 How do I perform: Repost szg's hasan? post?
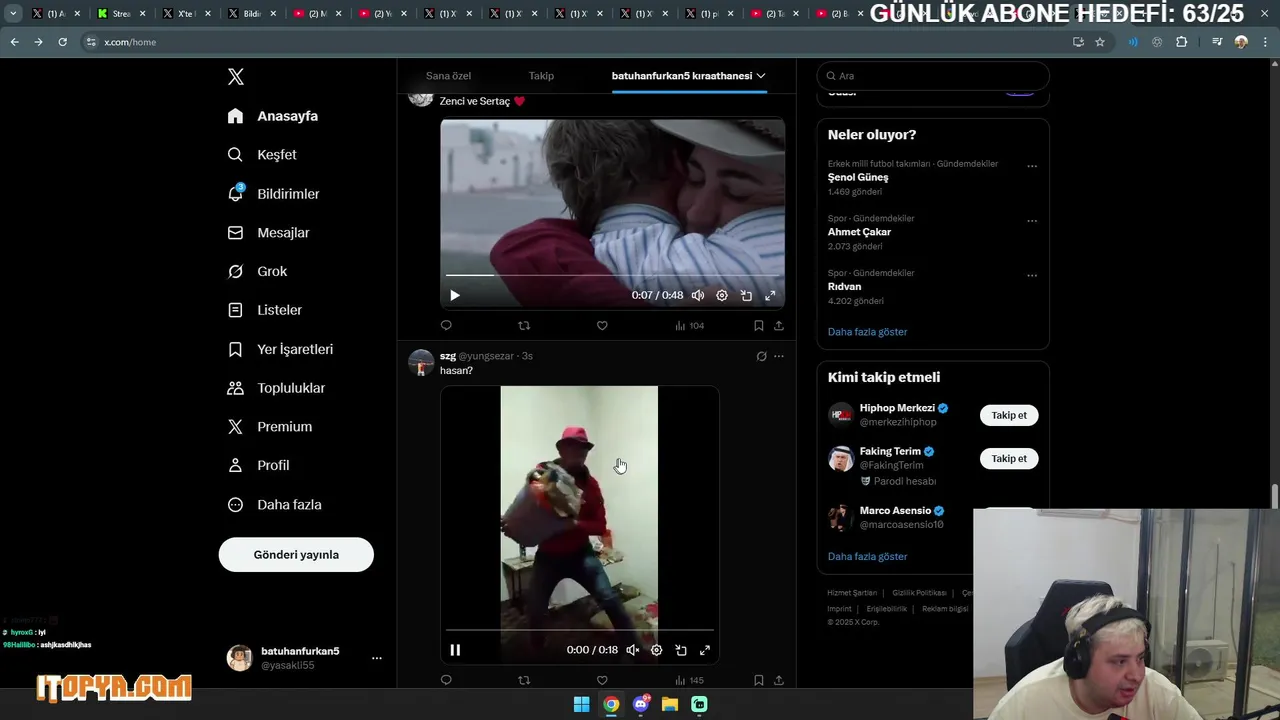524,680
